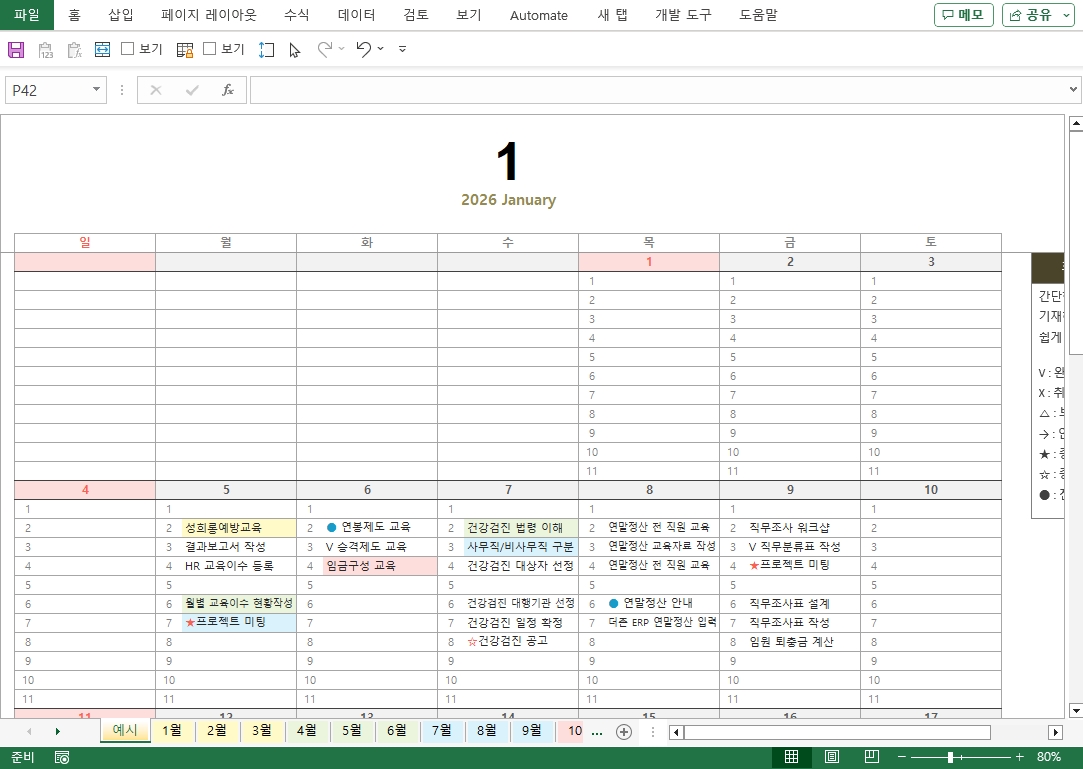Click the Select Objects arrow cursor icon
1083x769 pixels.
click(x=294, y=49)
